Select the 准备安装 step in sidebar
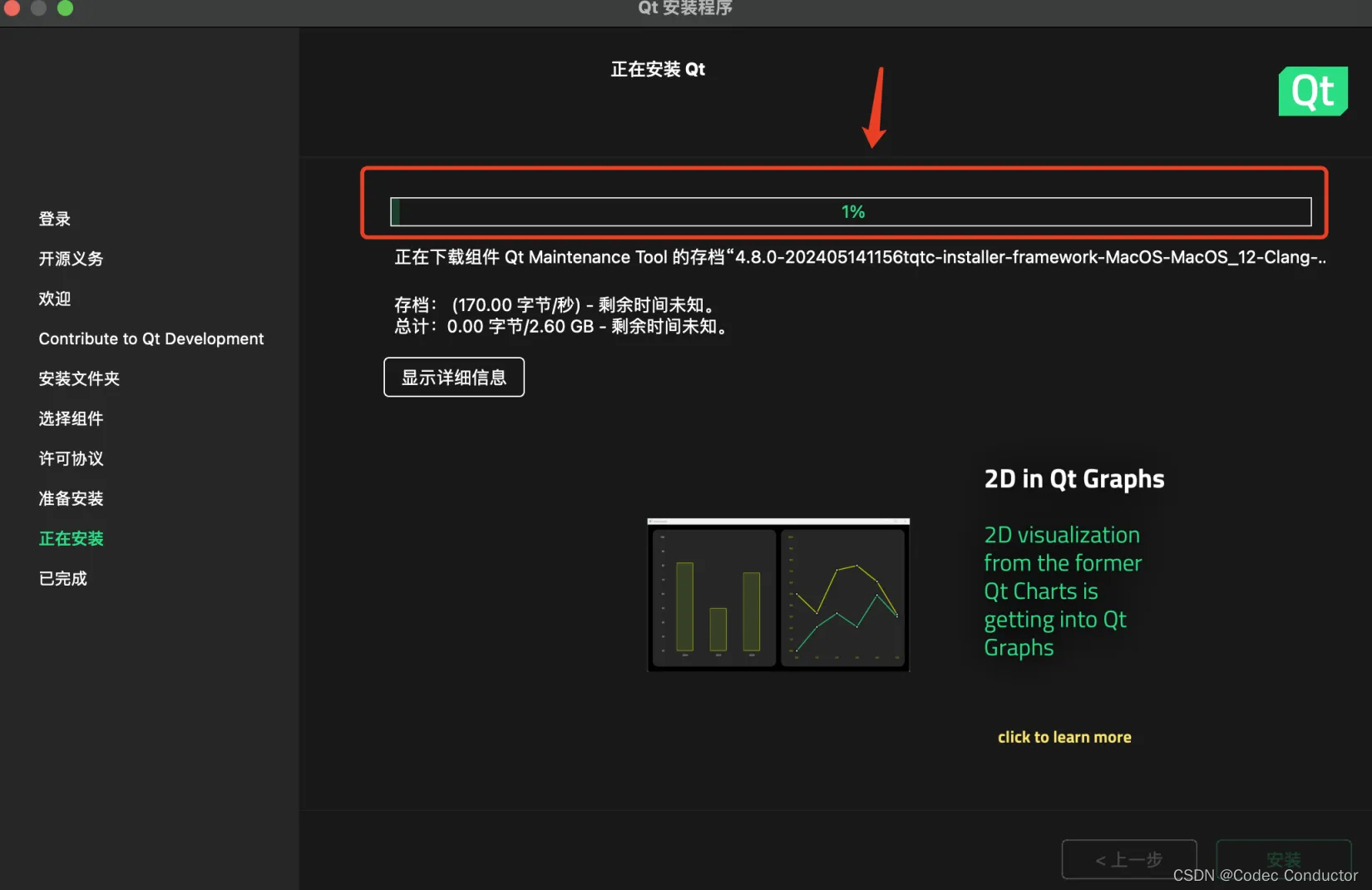Viewport: 1372px width, 890px height. (x=71, y=498)
